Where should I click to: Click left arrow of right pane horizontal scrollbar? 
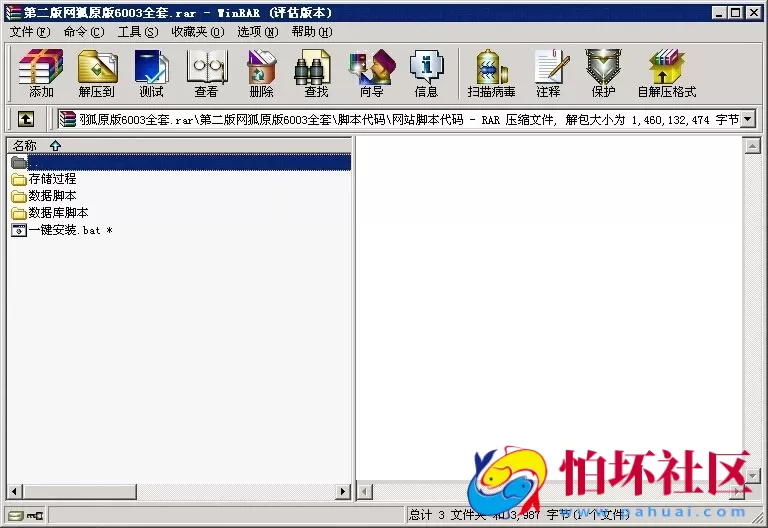364,491
